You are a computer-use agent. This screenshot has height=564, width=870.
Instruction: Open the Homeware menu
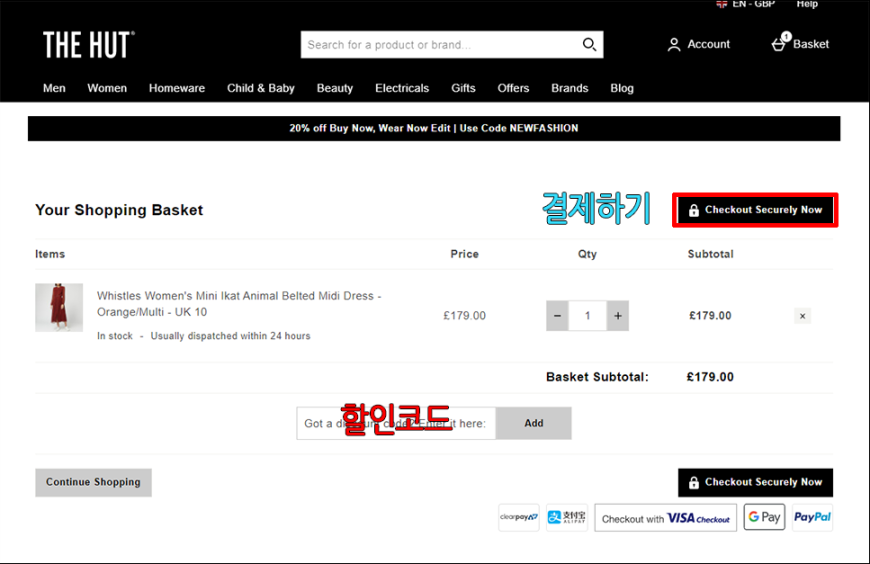(177, 88)
